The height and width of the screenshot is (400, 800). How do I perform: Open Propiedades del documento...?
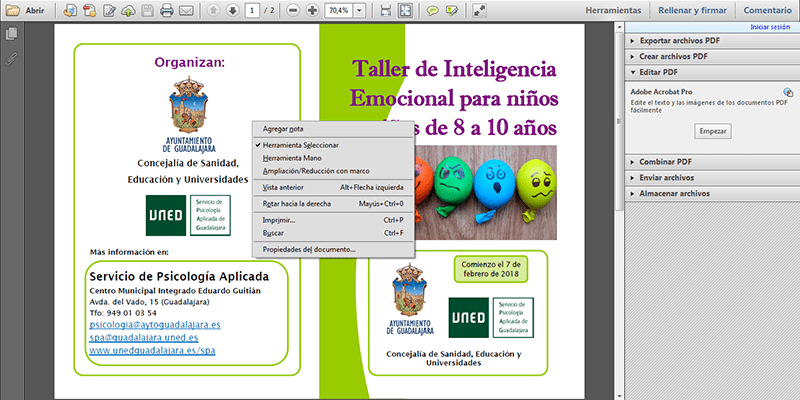(333, 249)
